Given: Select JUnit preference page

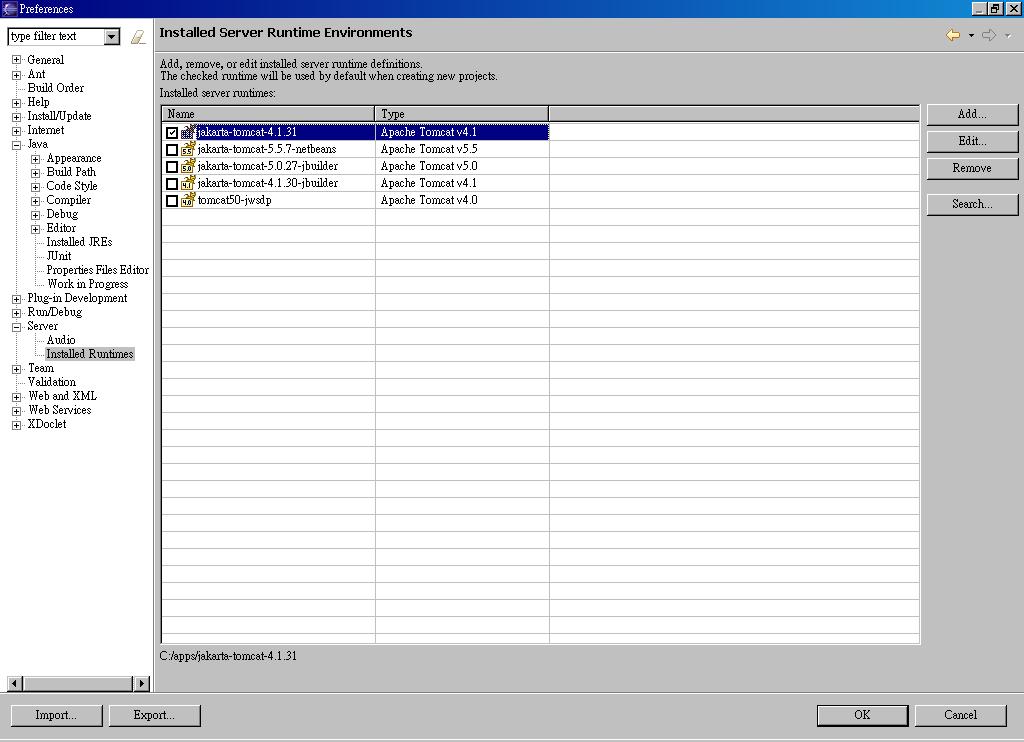Looking at the screenshot, I should click(x=59, y=256).
